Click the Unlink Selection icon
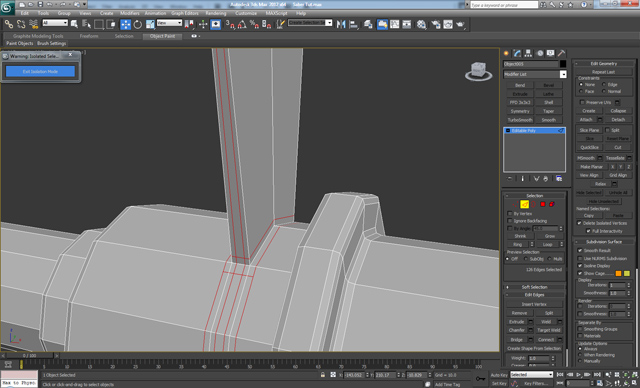 click(x=21, y=24)
